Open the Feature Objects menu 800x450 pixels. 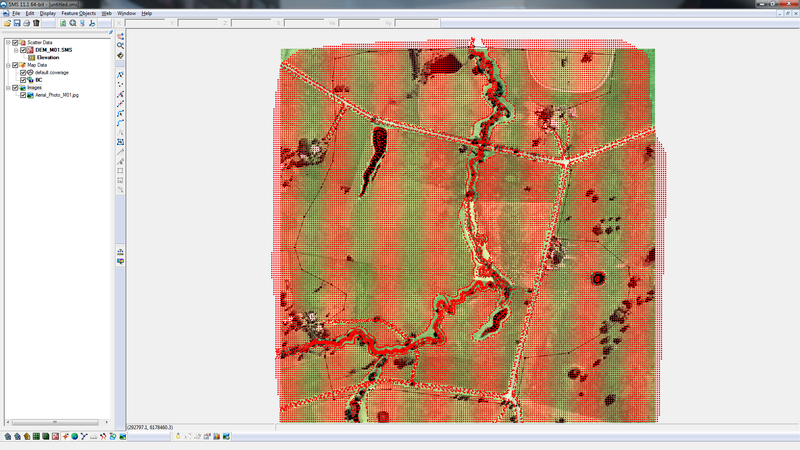78,13
